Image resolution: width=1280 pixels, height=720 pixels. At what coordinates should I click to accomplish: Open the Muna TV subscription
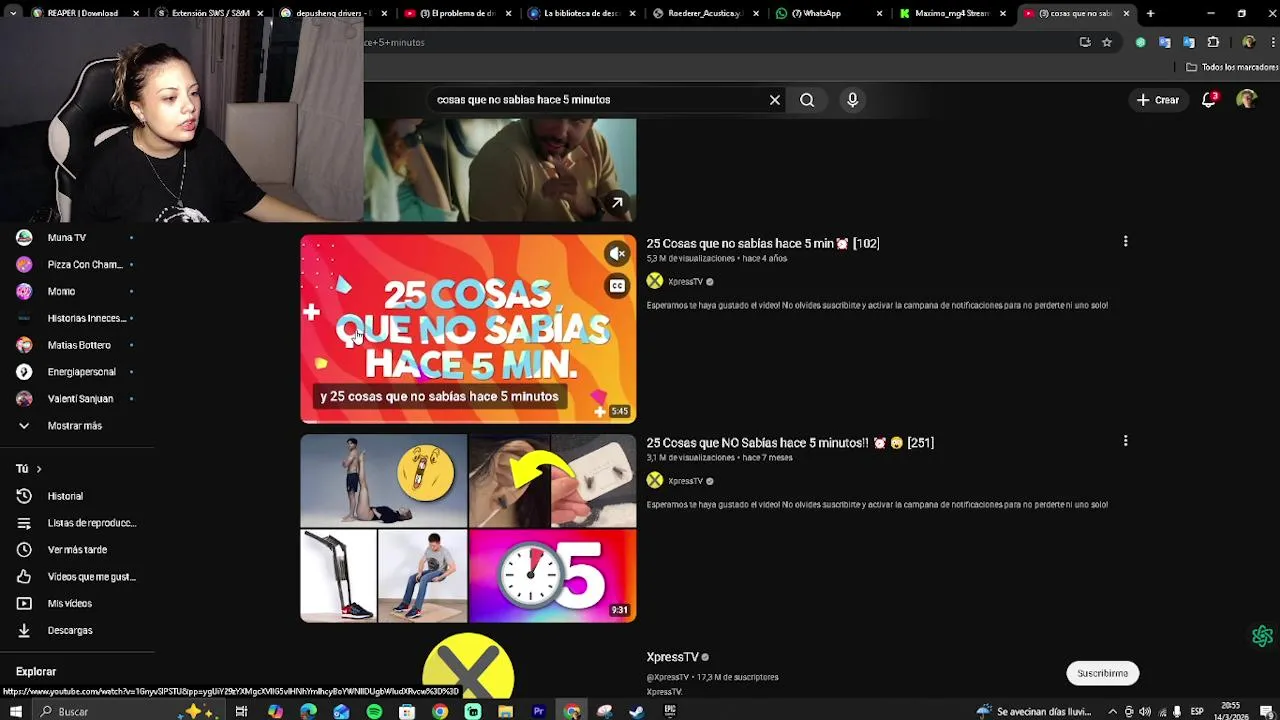coord(77,238)
